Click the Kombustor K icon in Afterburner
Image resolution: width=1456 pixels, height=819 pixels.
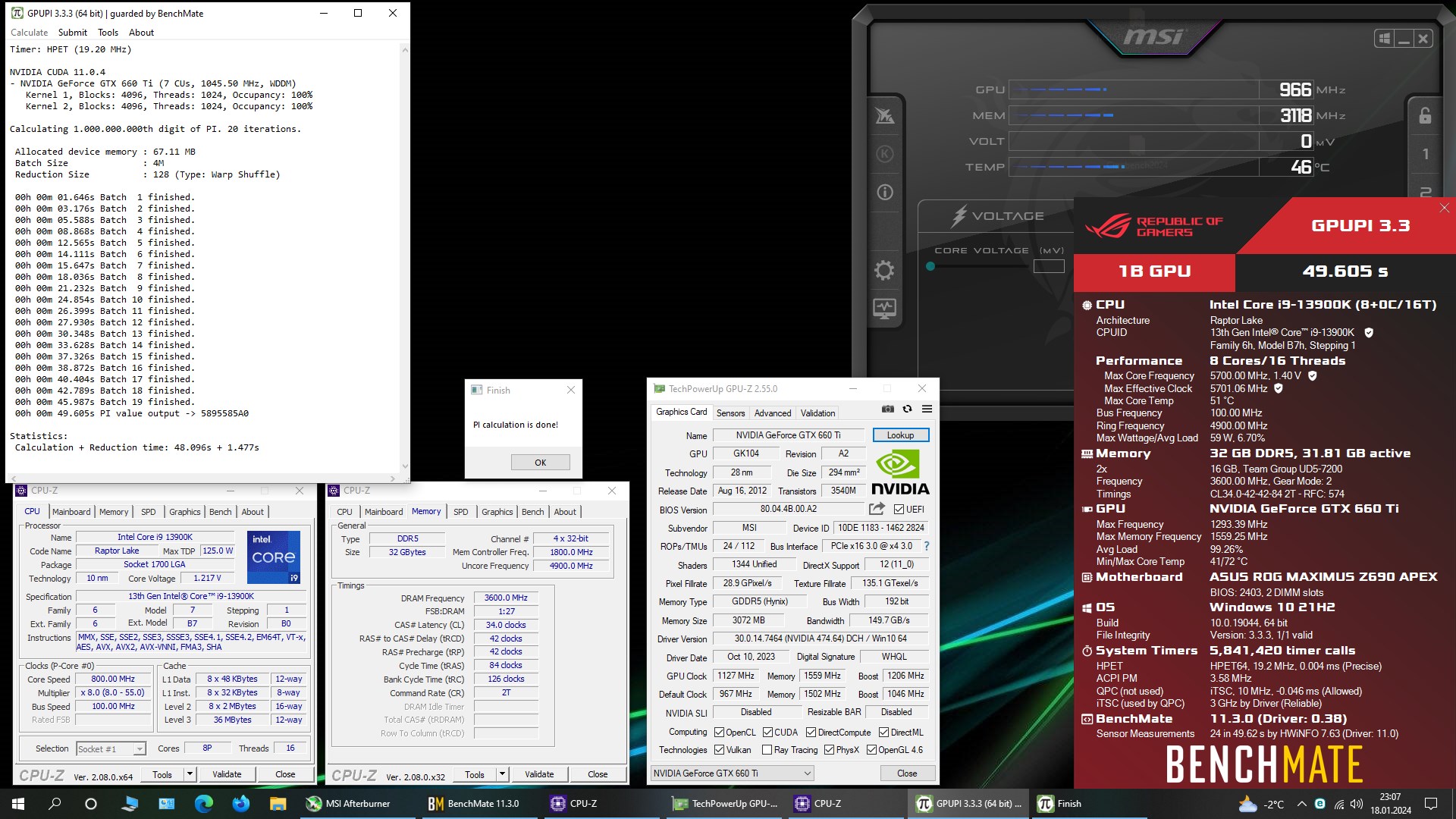pyautogui.click(x=884, y=154)
